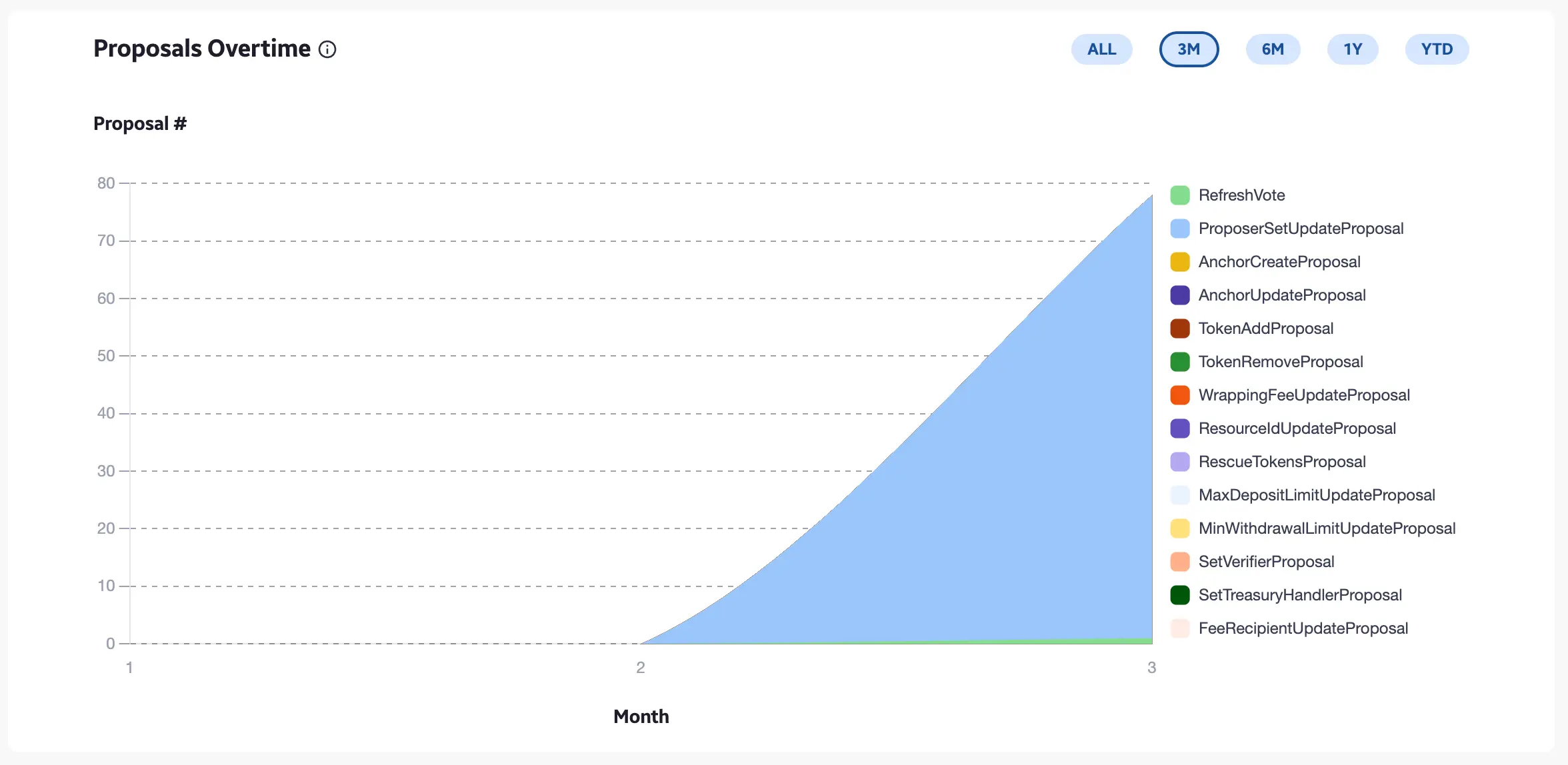Toggle the SetTreasuryHandlerProposal legend label
The width and height of the screenshot is (1568, 765).
point(1300,595)
